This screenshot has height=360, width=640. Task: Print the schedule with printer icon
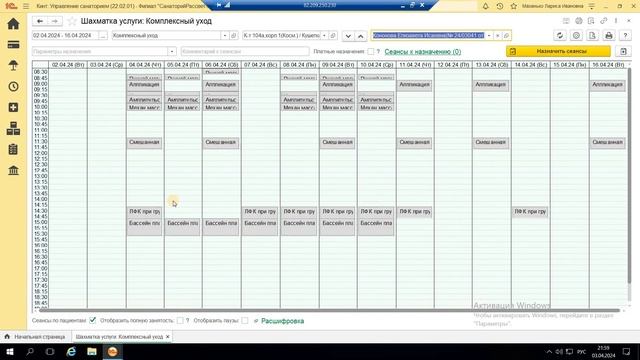pyautogui.click(x=609, y=36)
